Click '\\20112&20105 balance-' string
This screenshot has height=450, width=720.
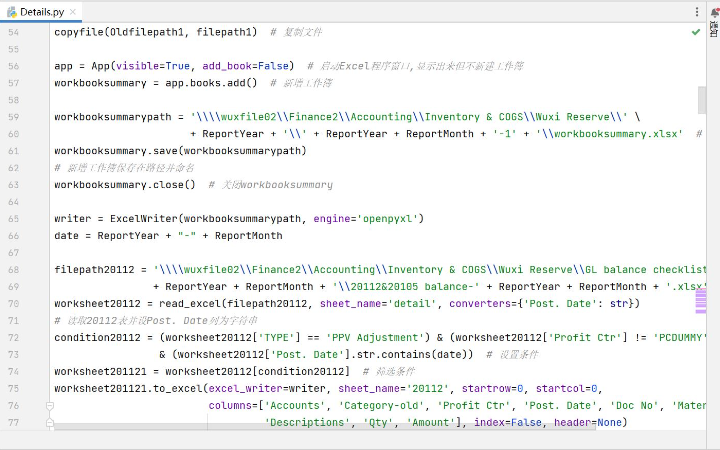[406, 287]
